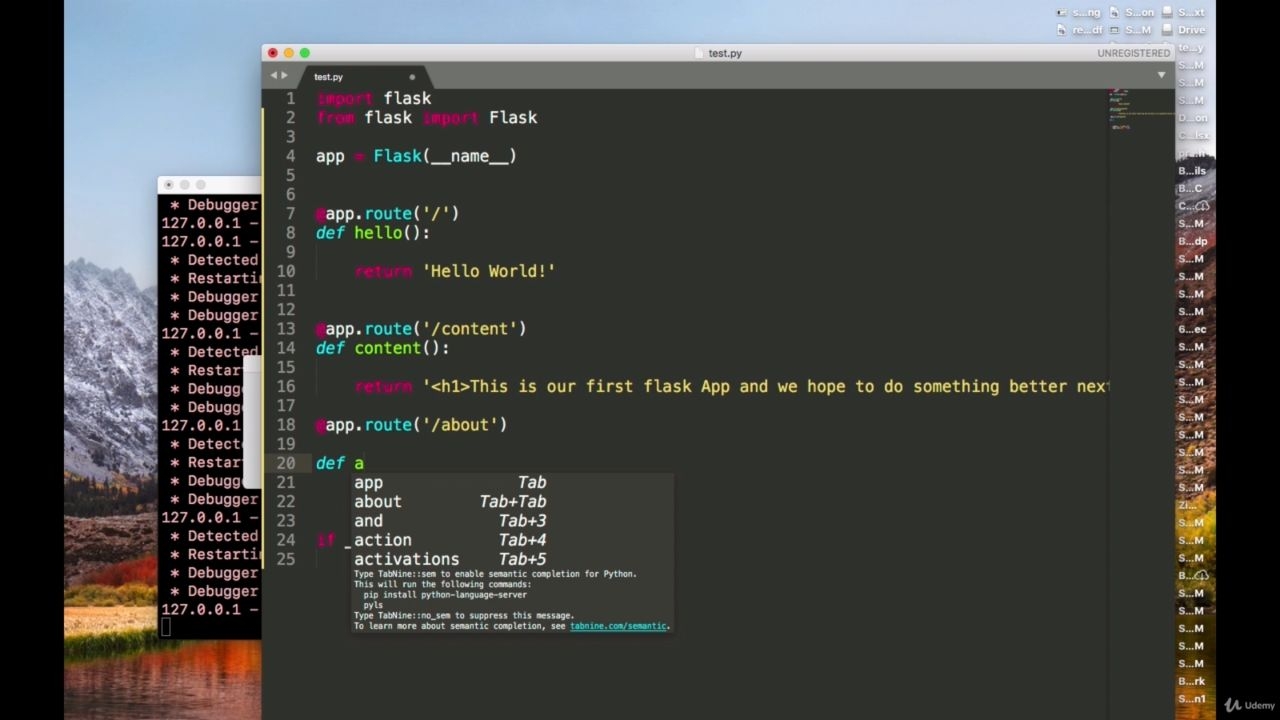Viewport: 1280px width, 720px height.
Task: Select the 'D...on' desktop item
Action: [x=1193, y=118]
